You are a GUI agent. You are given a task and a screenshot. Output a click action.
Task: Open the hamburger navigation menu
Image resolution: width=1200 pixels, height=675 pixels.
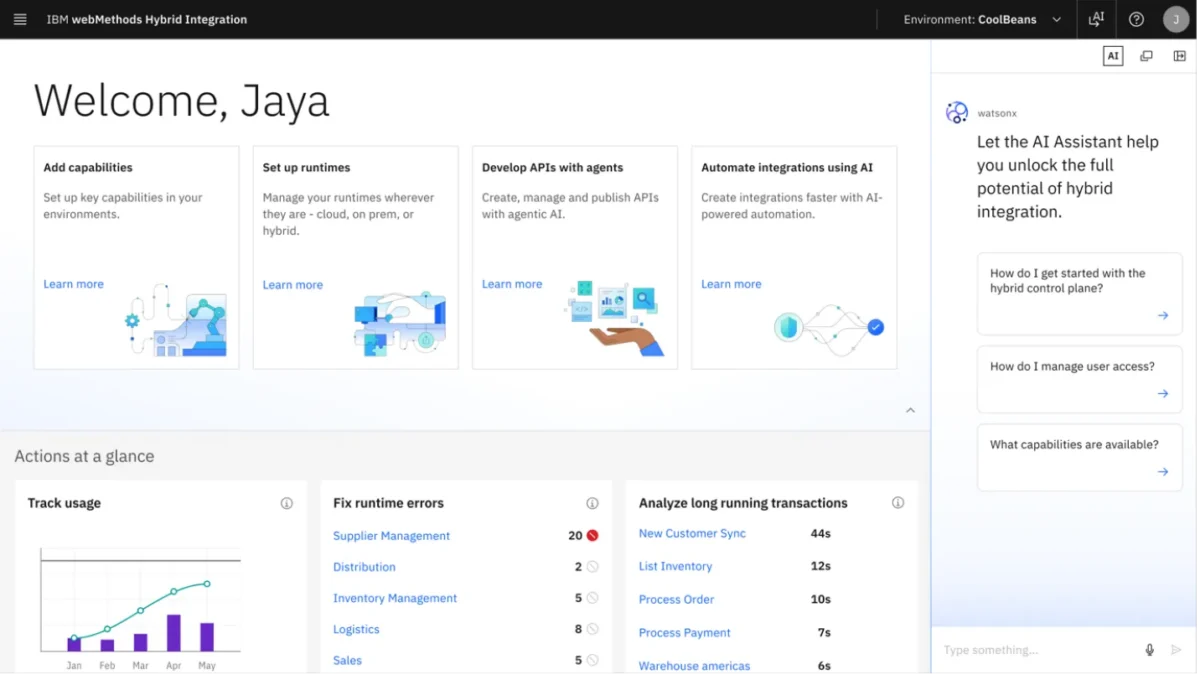click(20, 19)
